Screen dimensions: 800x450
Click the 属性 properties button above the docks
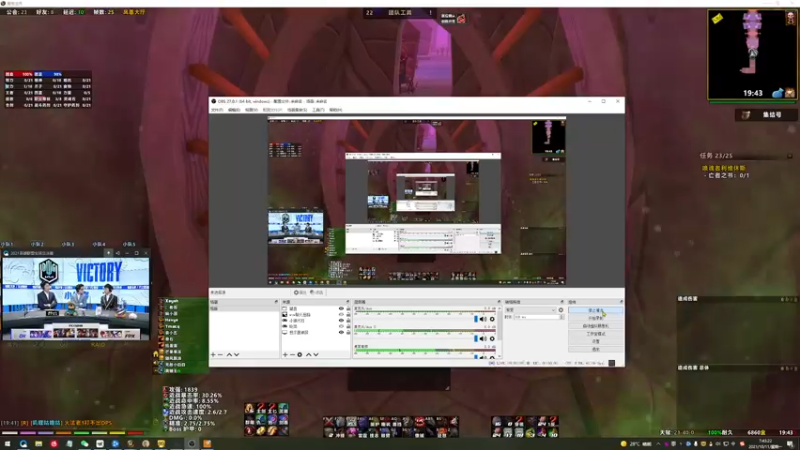pos(300,292)
